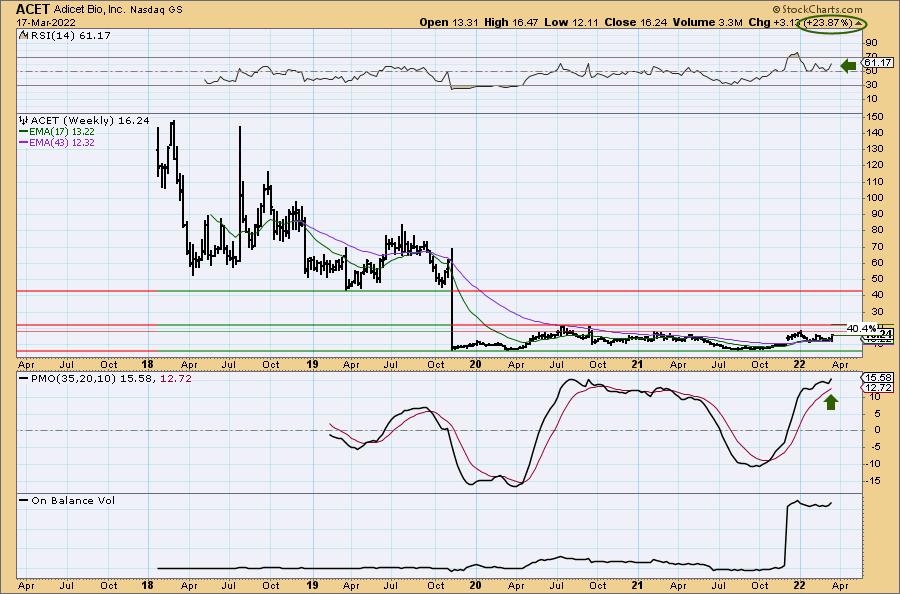This screenshot has width=900, height=594.
Task: Click the green EMA(17) legend line swatch
Action: point(24,131)
